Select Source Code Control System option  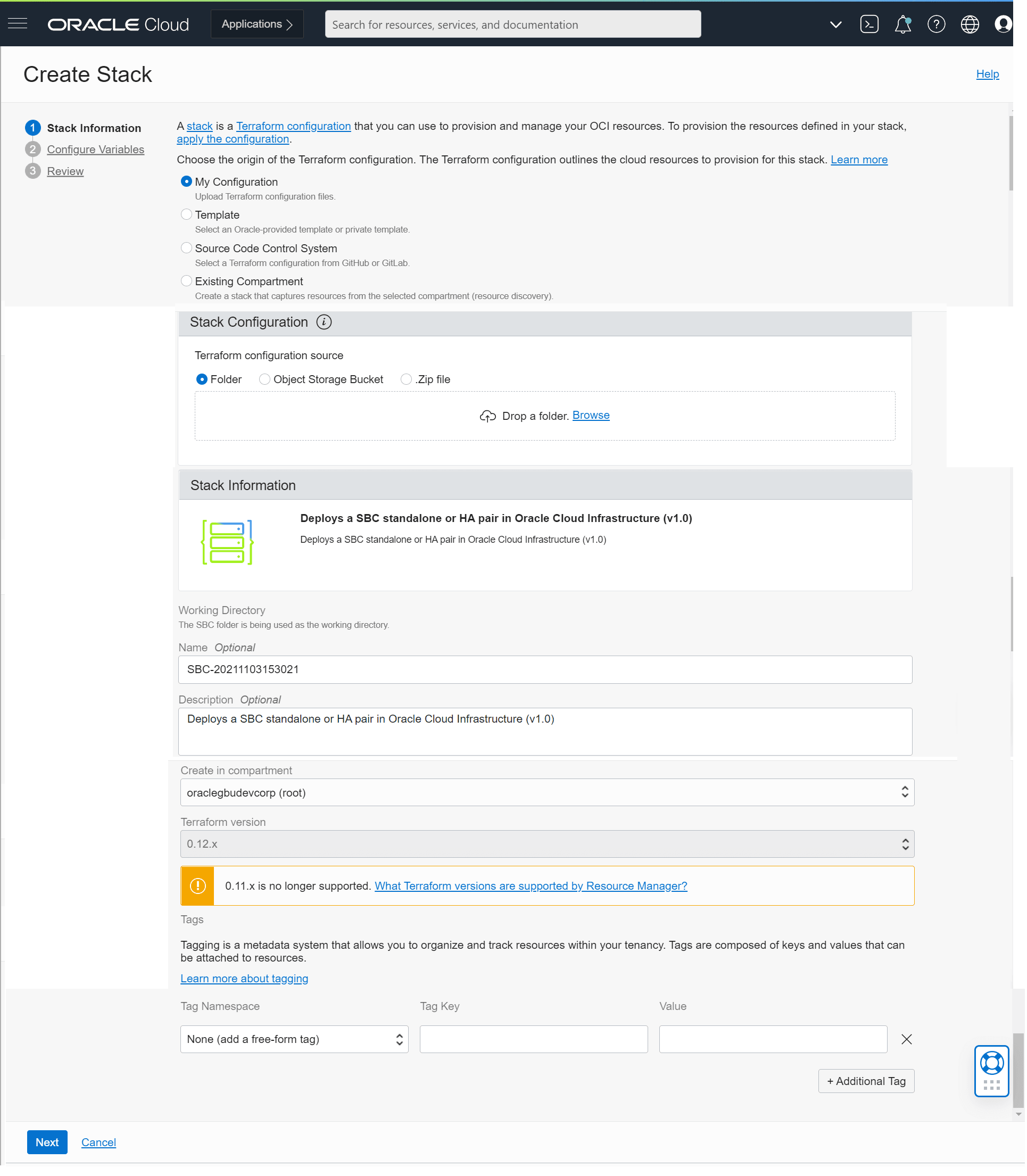[186, 247]
